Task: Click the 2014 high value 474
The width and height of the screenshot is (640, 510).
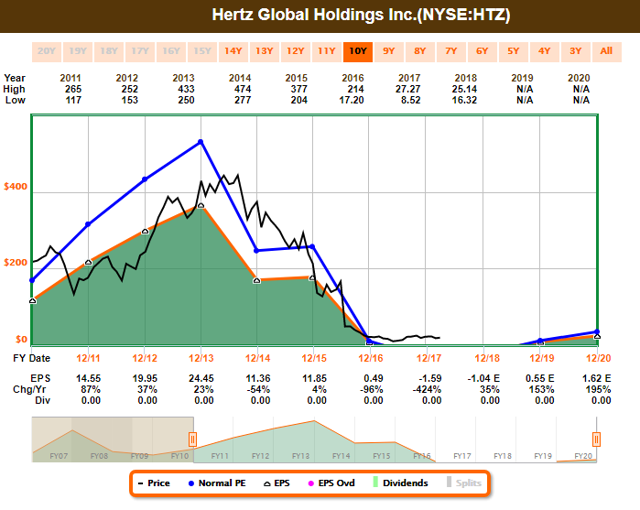Action: click(242, 89)
